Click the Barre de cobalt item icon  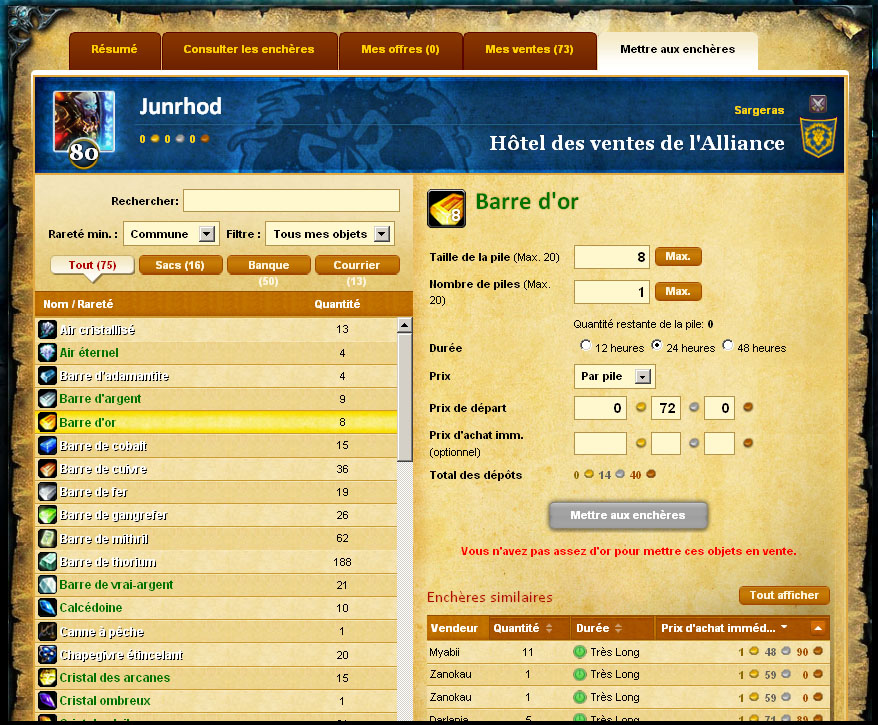[x=47, y=446]
